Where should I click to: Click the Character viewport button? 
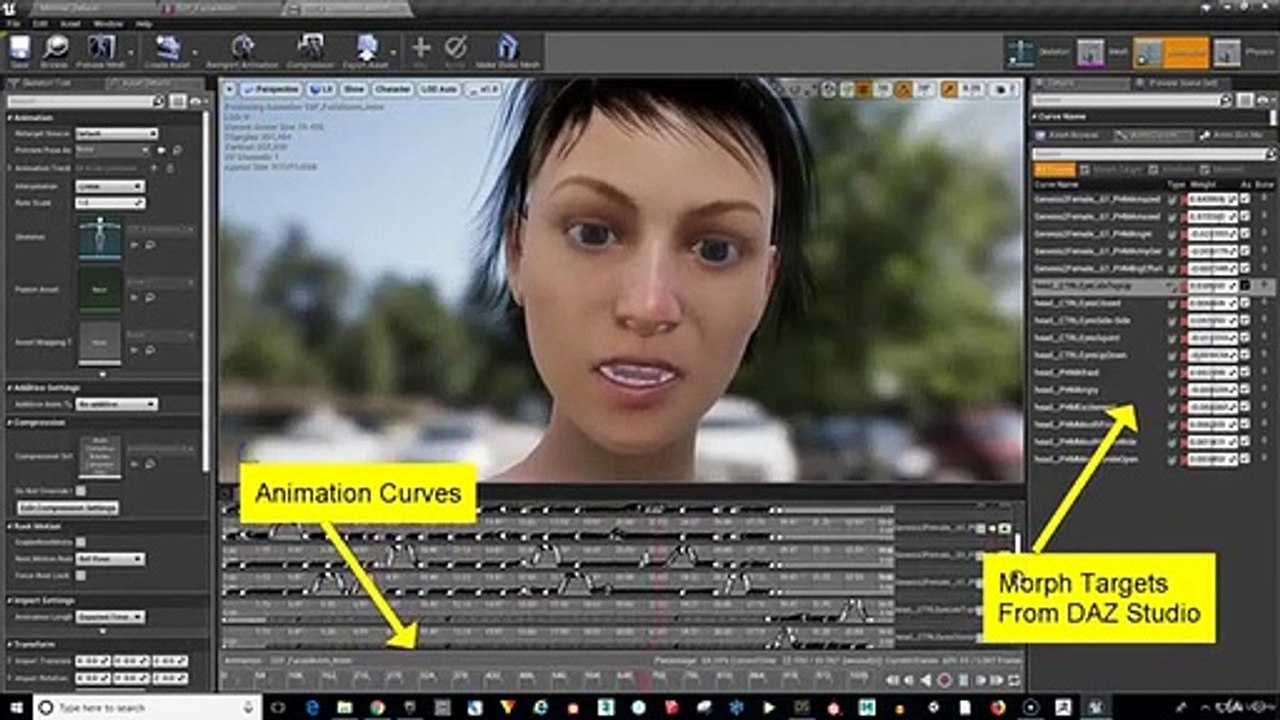(x=392, y=89)
